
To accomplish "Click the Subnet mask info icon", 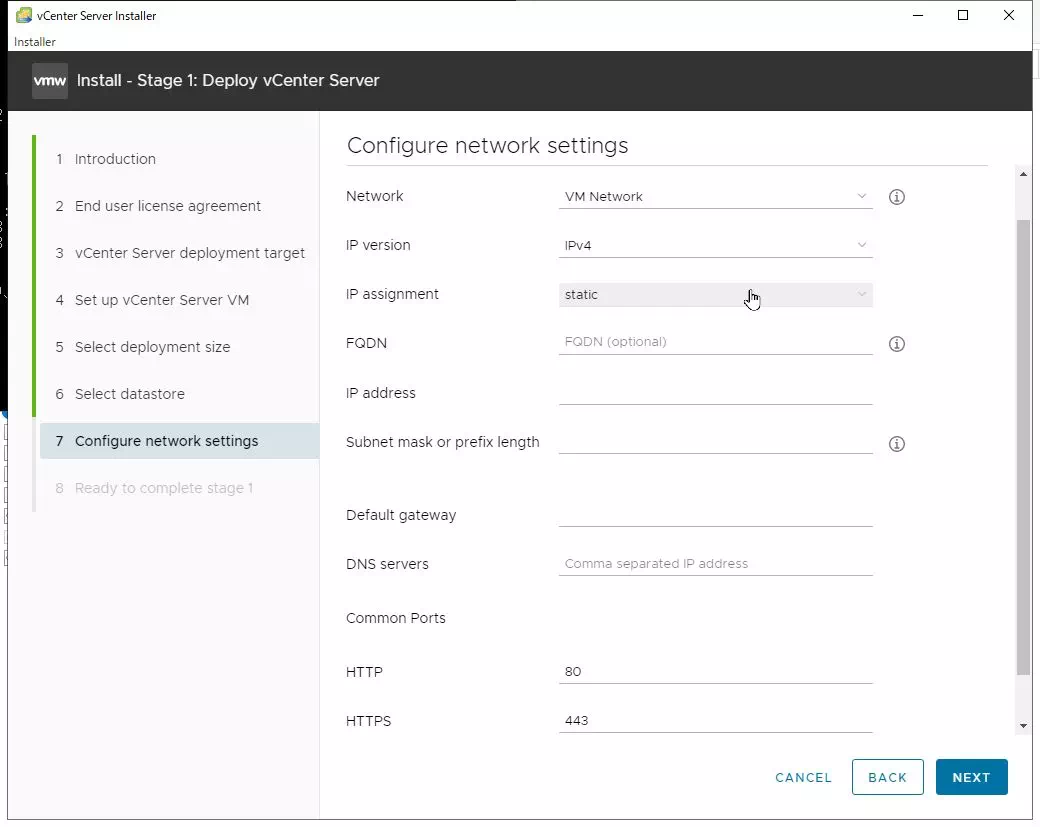I will (896, 444).
